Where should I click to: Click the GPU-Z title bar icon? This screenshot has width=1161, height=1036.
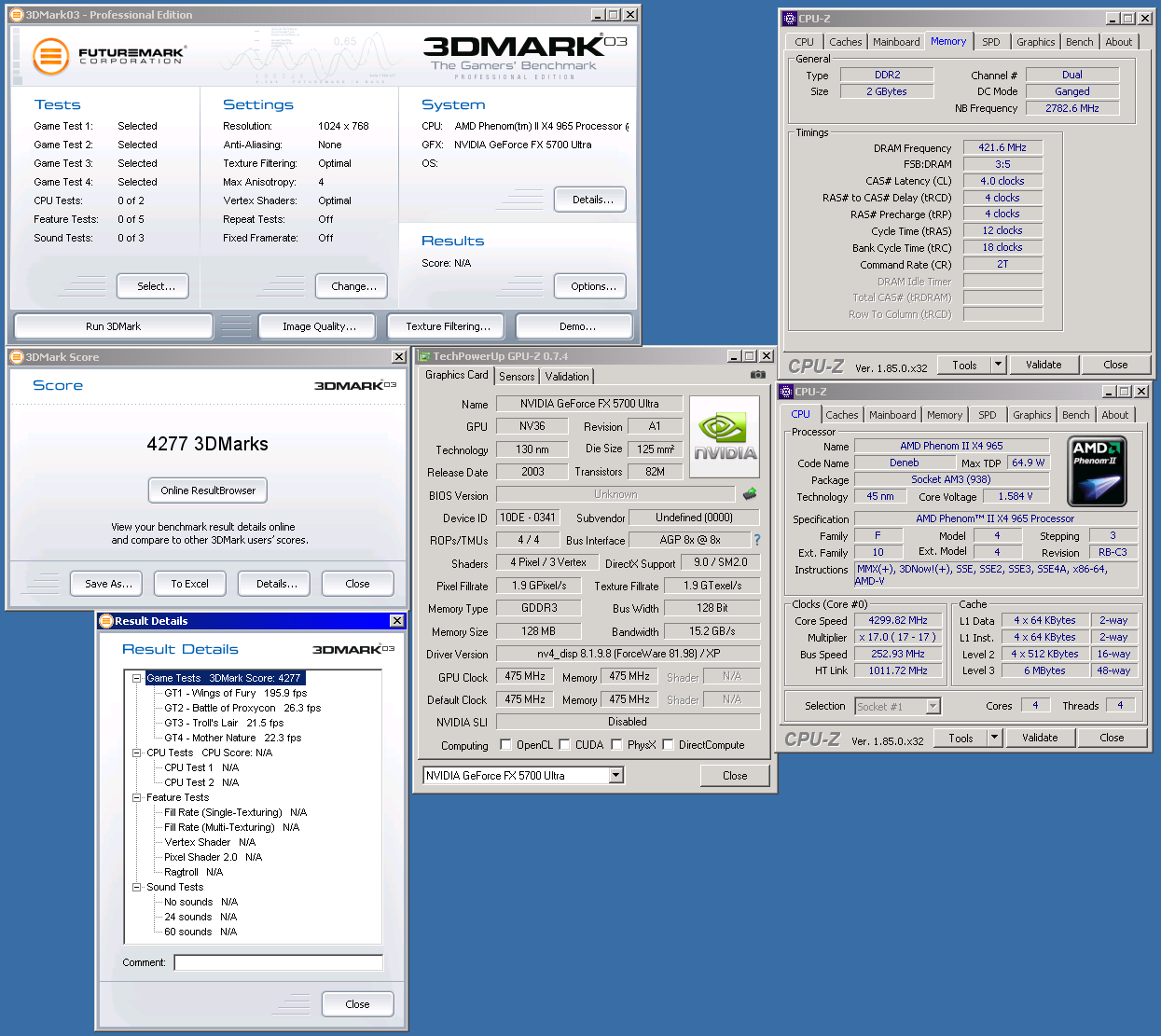click(423, 356)
